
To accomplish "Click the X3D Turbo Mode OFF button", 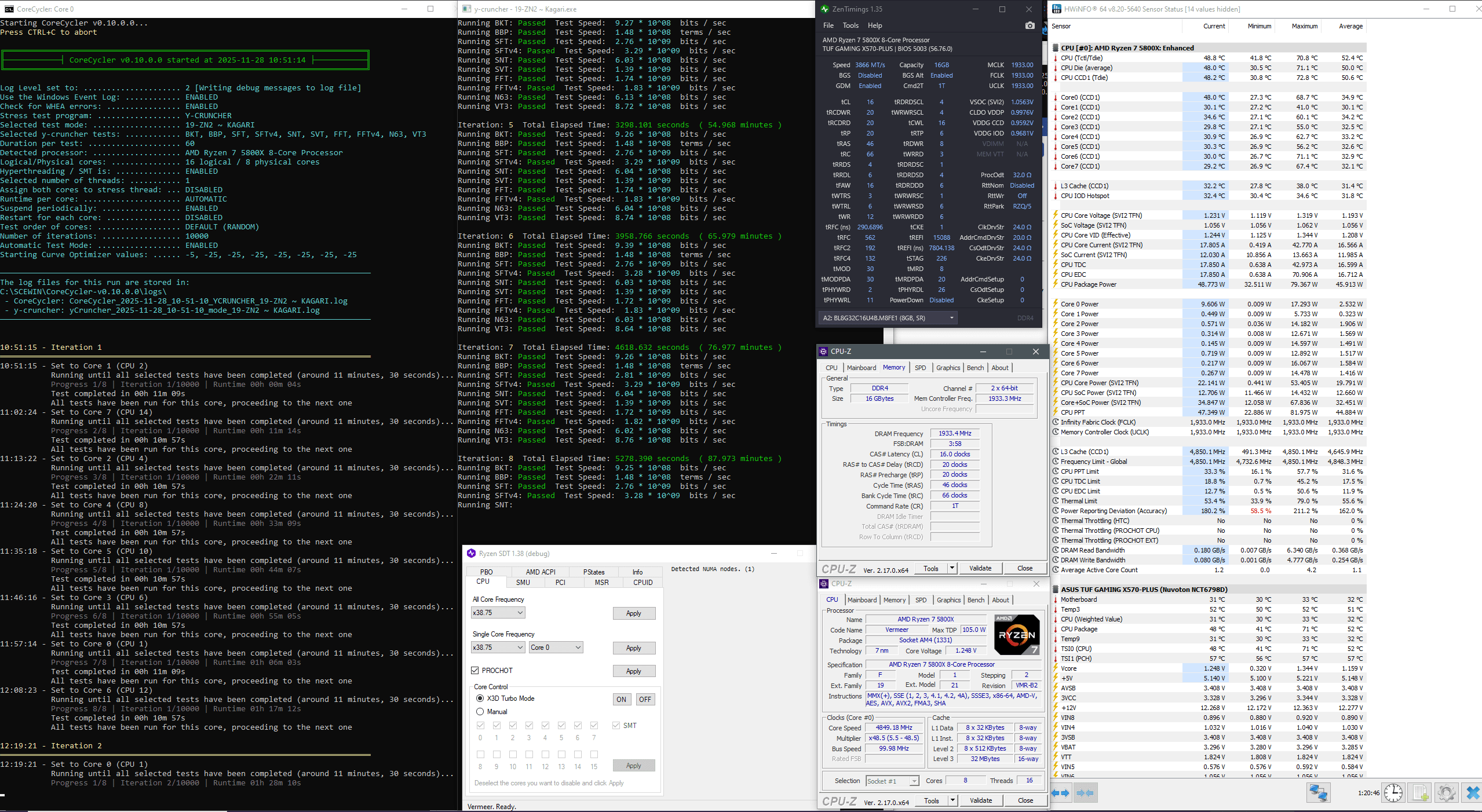I will 645,699.
